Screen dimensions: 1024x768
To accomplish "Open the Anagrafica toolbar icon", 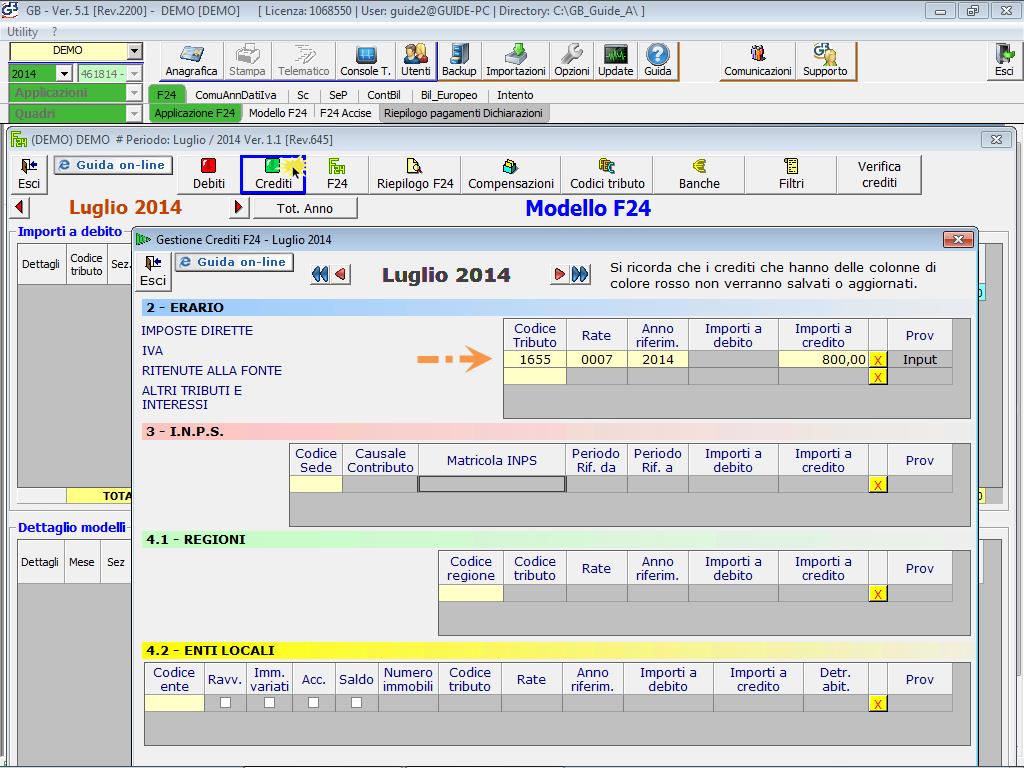I will coord(191,61).
